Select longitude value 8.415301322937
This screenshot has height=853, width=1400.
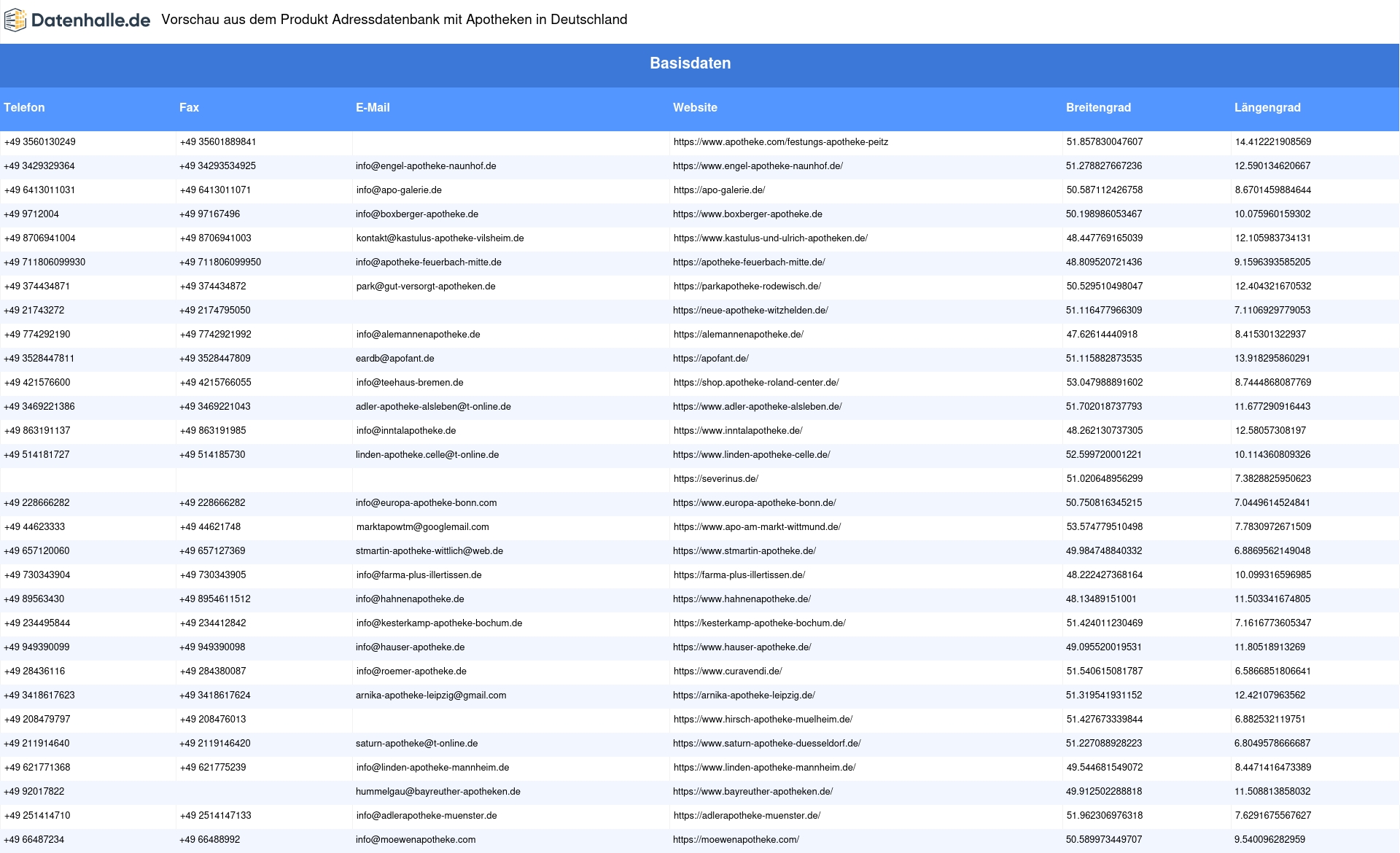tap(1270, 335)
